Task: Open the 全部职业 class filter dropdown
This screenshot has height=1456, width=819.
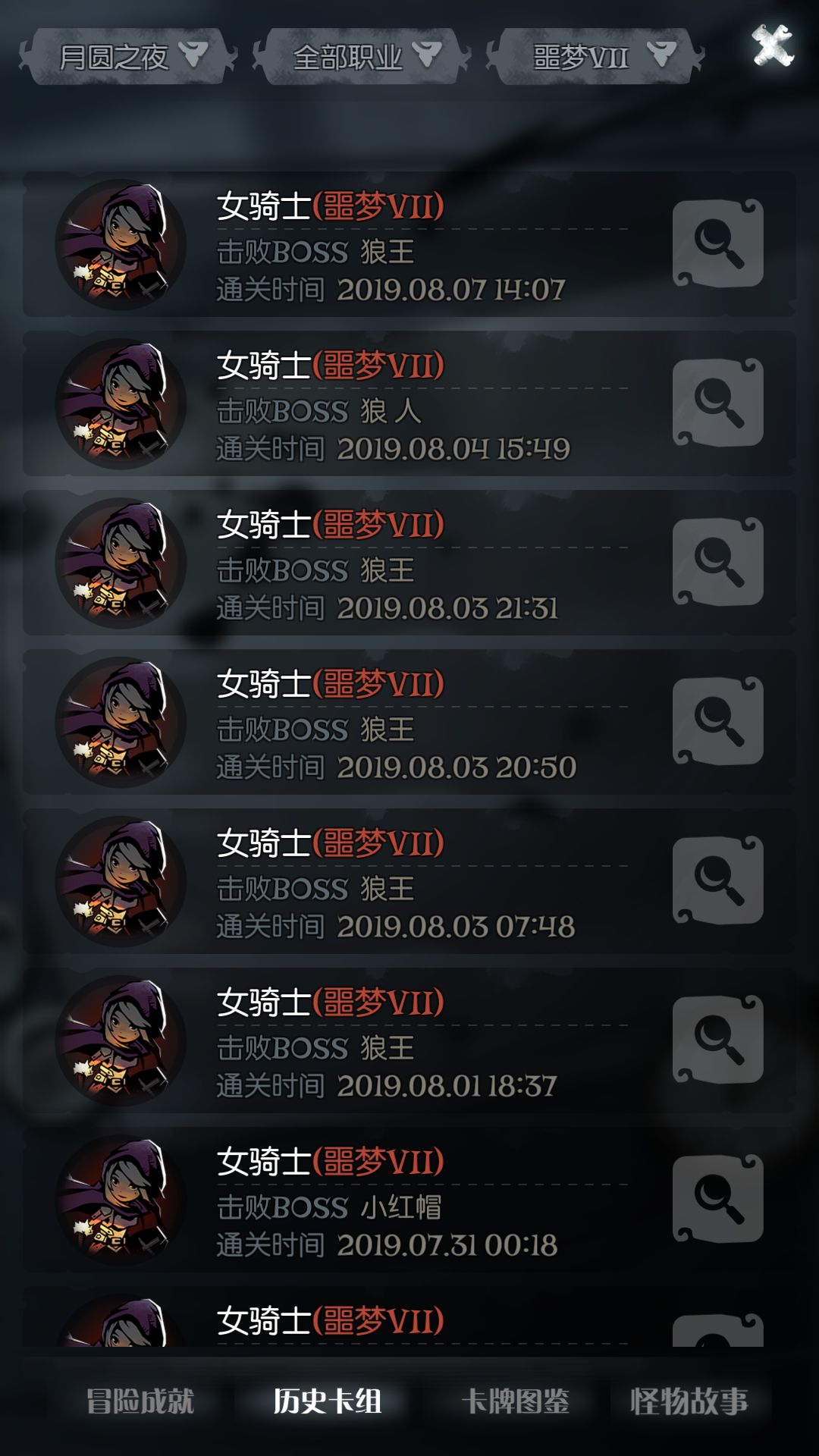Action: (361, 56)
